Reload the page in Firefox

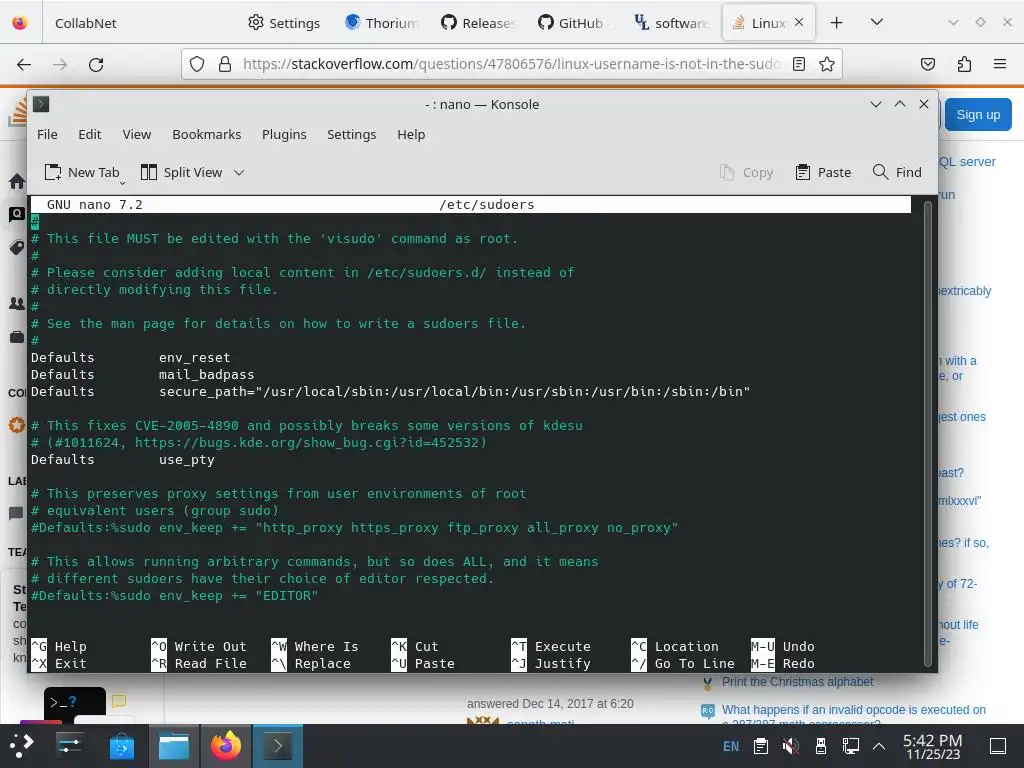(x=96, y=64)
